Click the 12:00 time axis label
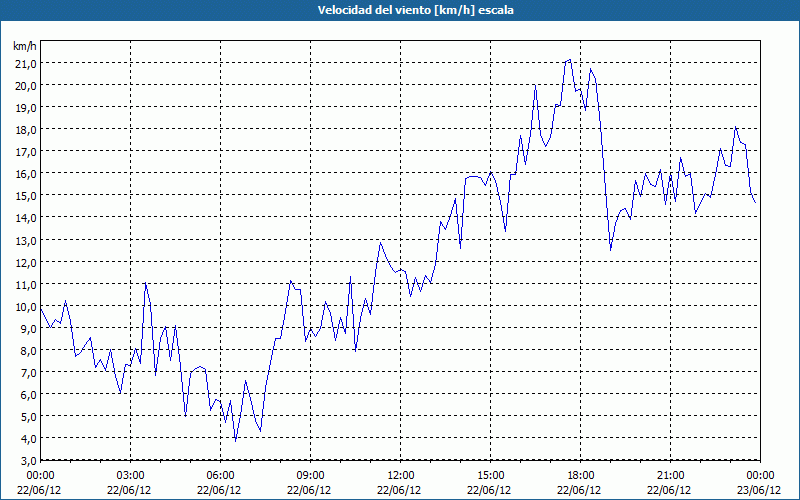Screen dimensions: 800x500 point(401,476)
